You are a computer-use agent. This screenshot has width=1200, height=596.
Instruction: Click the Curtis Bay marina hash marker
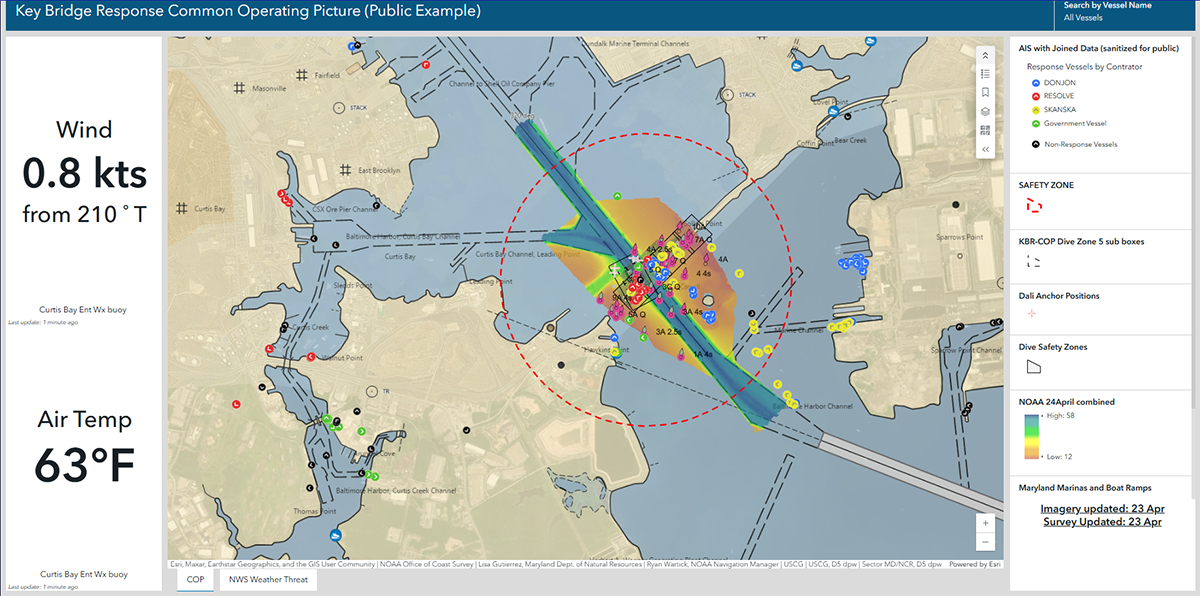(182, 208)
